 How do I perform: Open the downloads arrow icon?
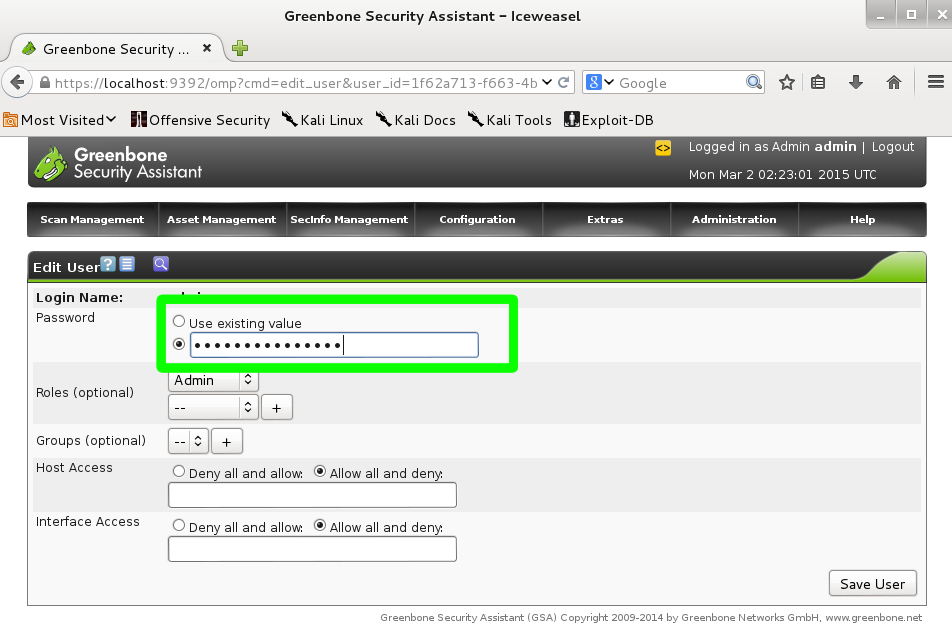(855, 83)
